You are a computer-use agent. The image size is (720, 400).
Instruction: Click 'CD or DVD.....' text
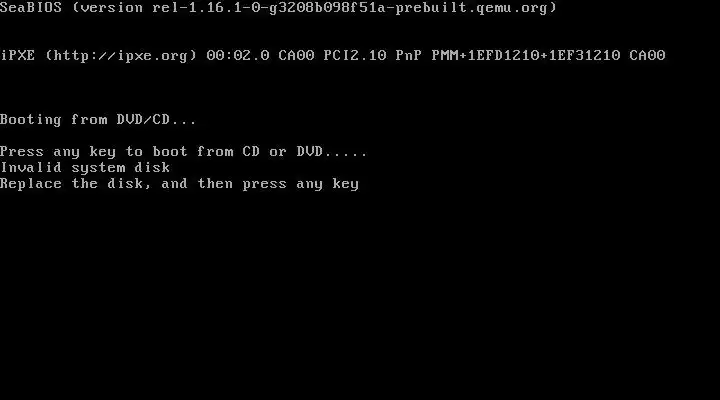304,152
